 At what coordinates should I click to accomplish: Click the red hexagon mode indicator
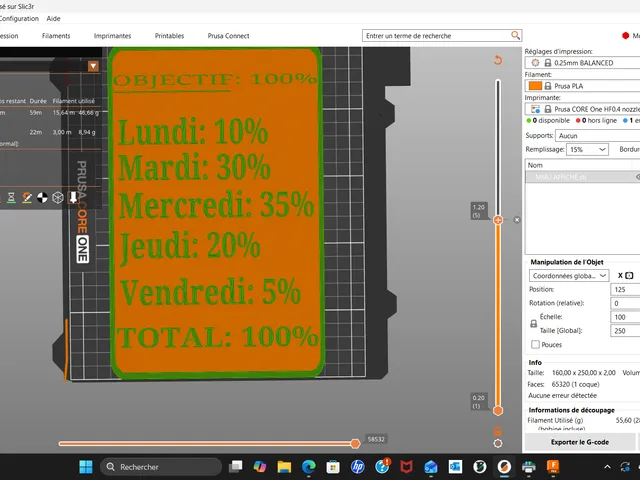(x=625, y=36)
